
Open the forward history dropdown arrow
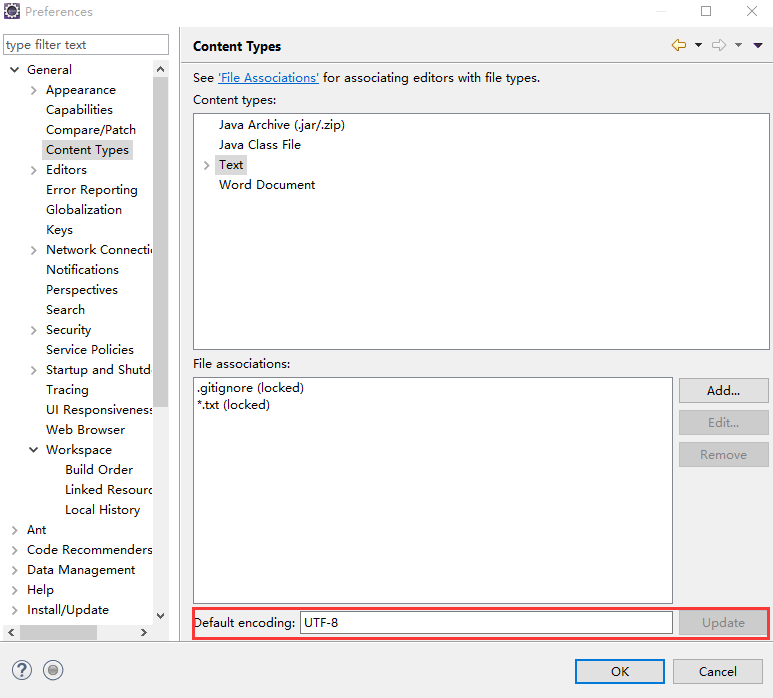738,45
